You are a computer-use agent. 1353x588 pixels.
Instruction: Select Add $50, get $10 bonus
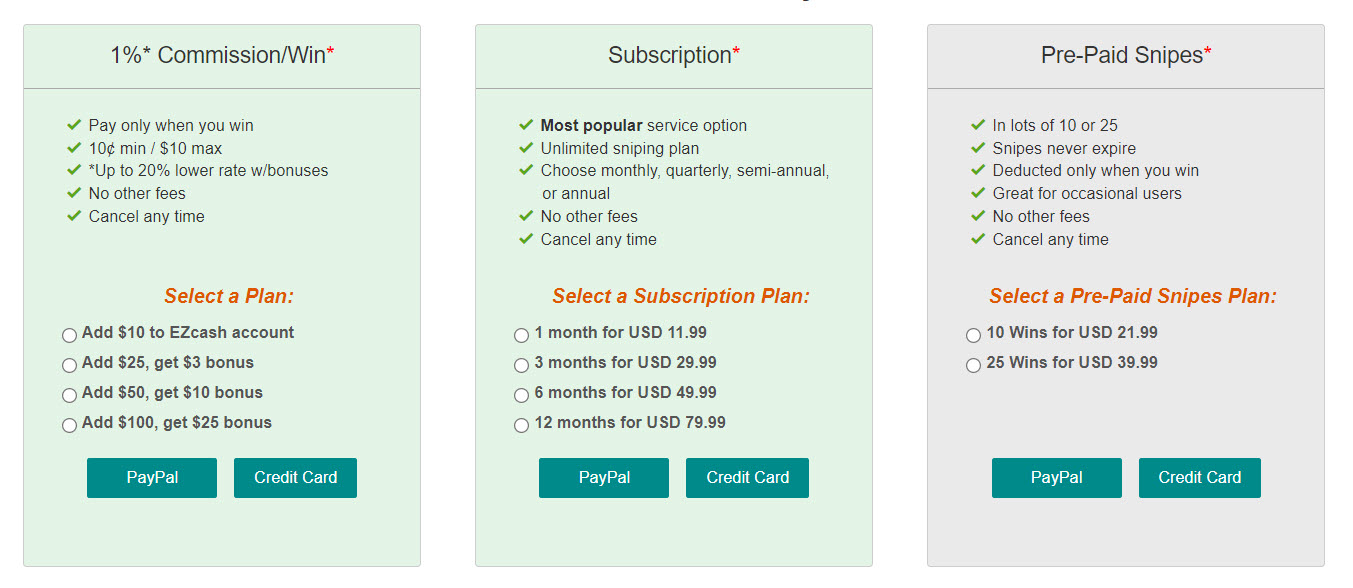point(69,395)
